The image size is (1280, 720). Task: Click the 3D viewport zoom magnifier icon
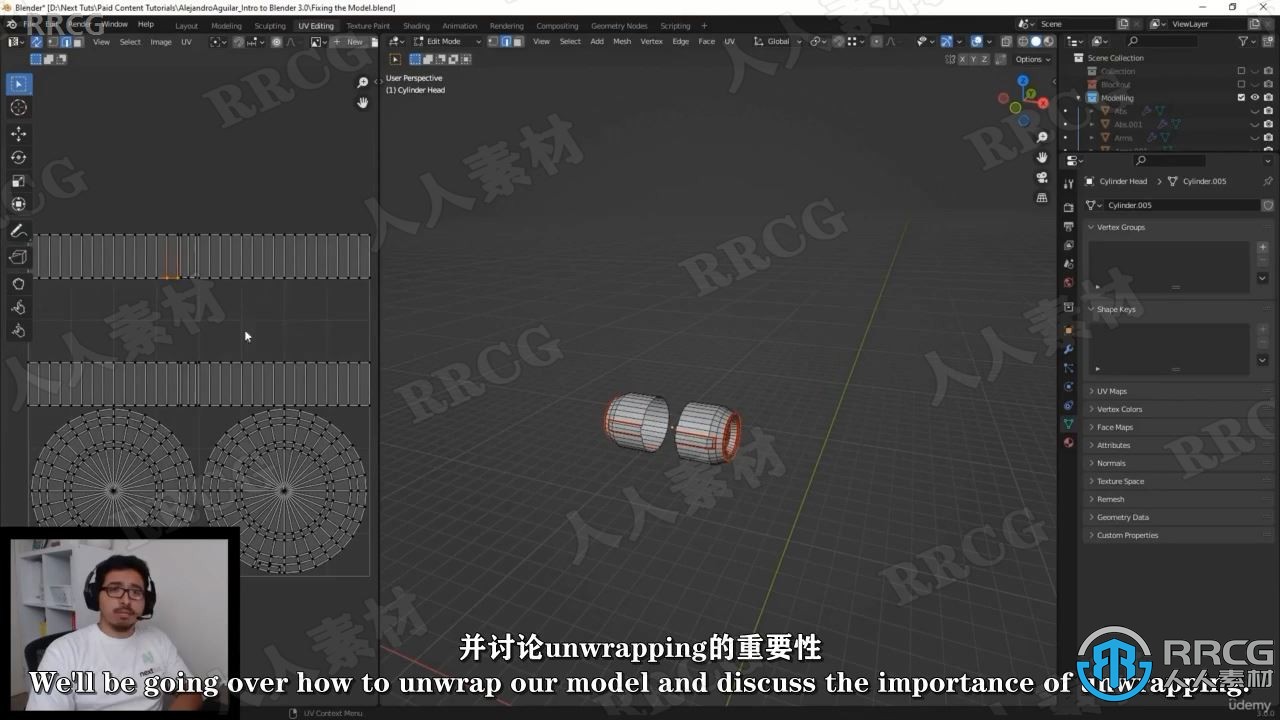[1042, 137]
